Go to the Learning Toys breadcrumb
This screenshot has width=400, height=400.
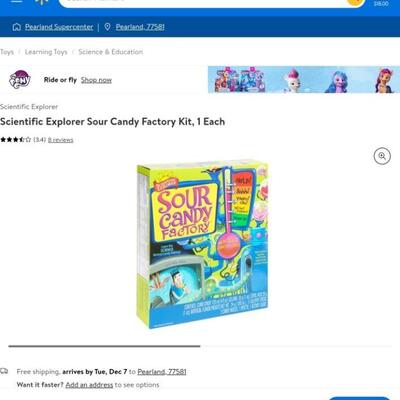pos(46,52)
